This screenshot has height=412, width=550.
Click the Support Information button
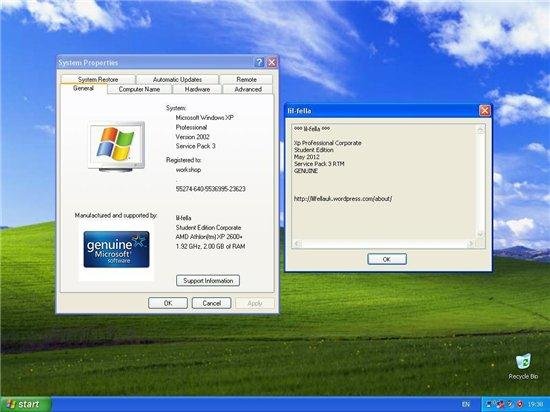coord(208,281)
